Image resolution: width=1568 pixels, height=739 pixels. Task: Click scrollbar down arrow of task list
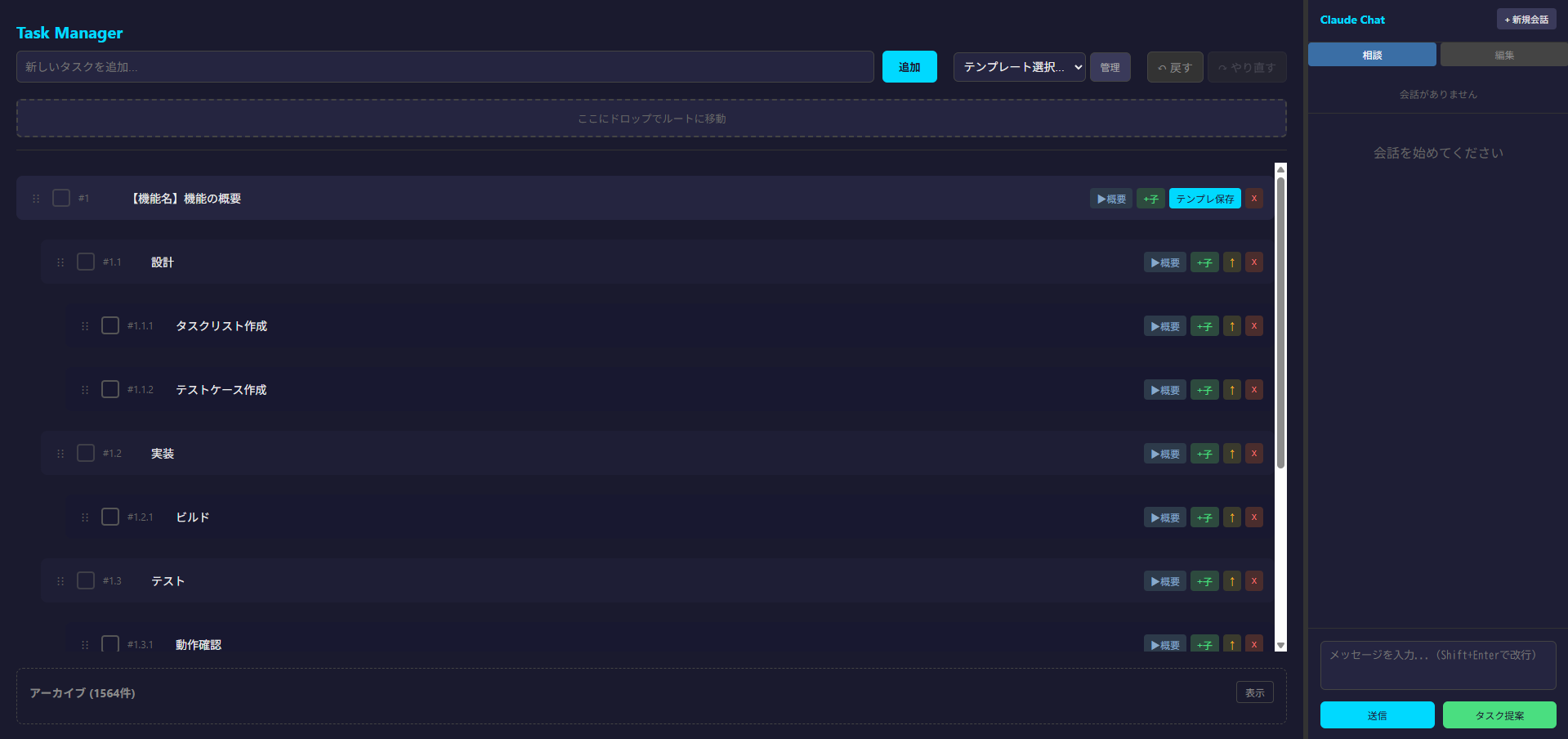click(x=1280, y=645)
